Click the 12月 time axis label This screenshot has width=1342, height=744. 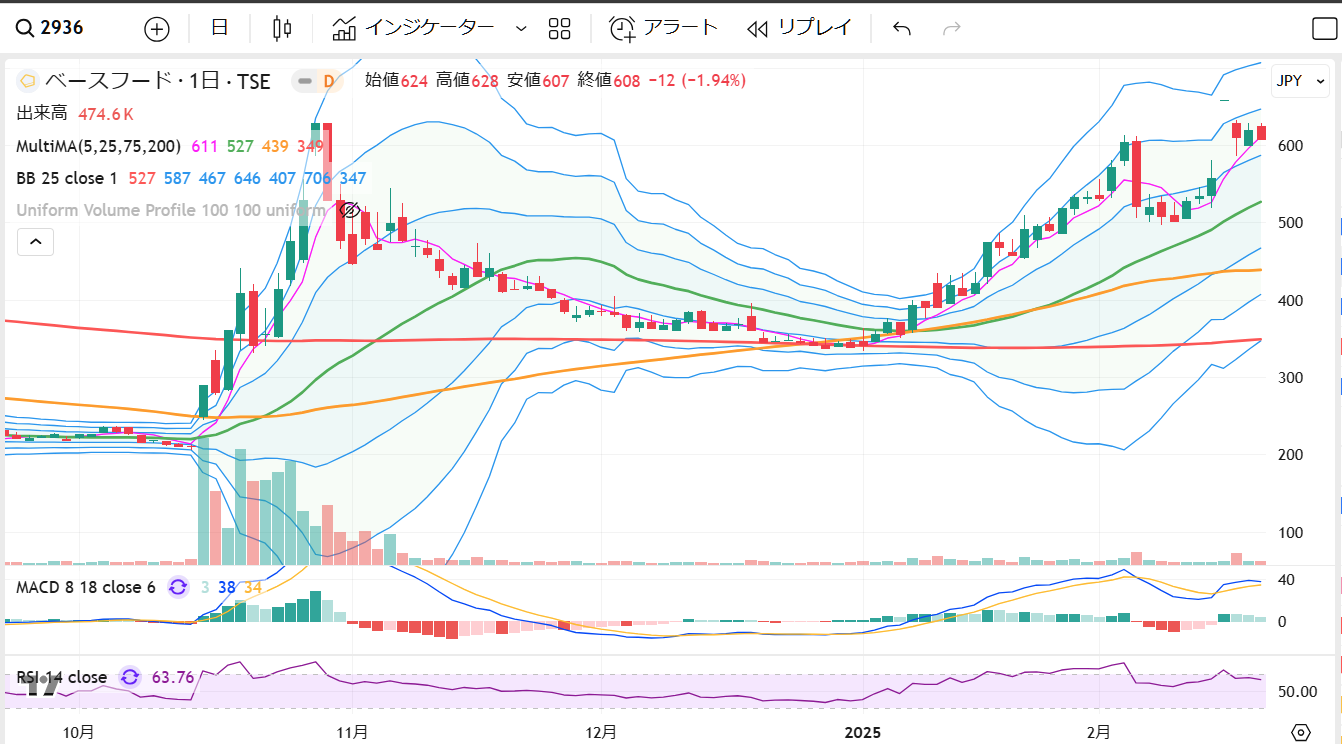601,732
